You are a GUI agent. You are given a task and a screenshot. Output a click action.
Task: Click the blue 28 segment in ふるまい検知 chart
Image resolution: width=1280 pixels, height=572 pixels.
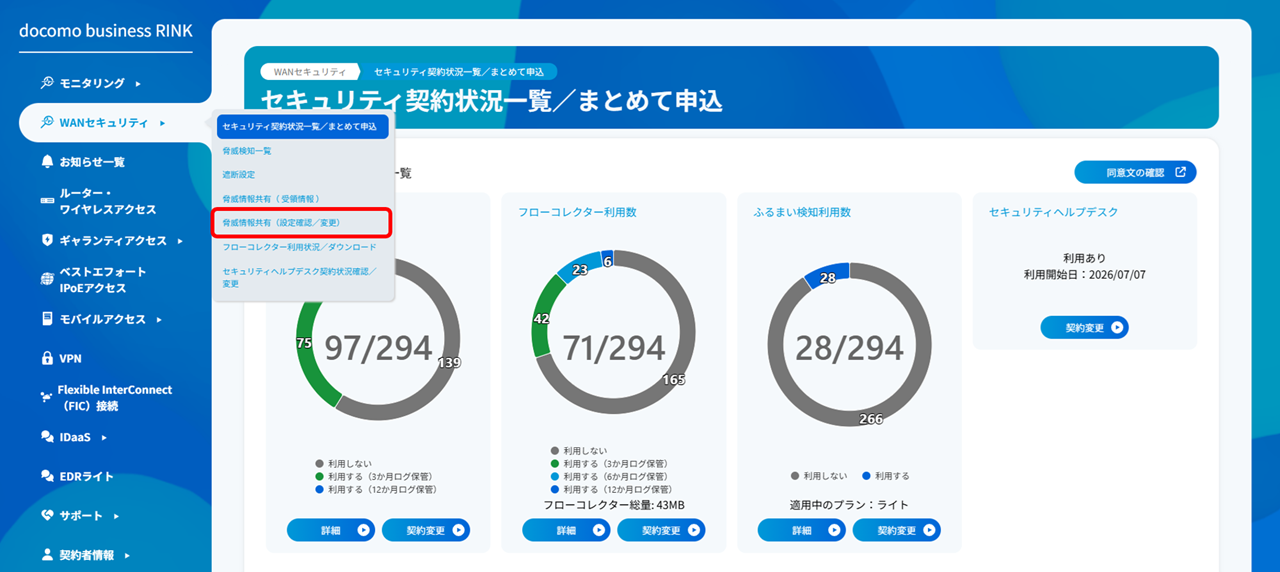click(x=827, y=277)
